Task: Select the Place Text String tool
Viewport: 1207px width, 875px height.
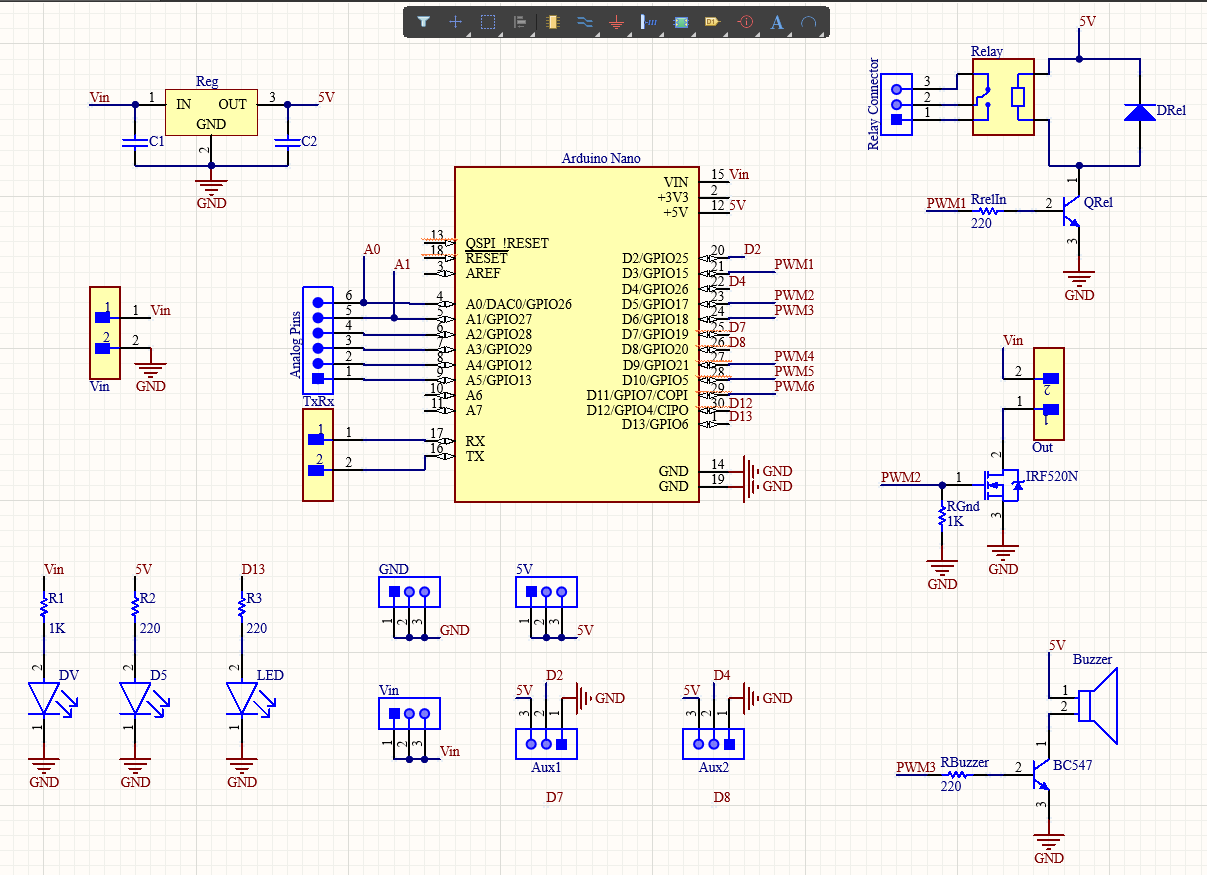Action: tap(776, 21)
